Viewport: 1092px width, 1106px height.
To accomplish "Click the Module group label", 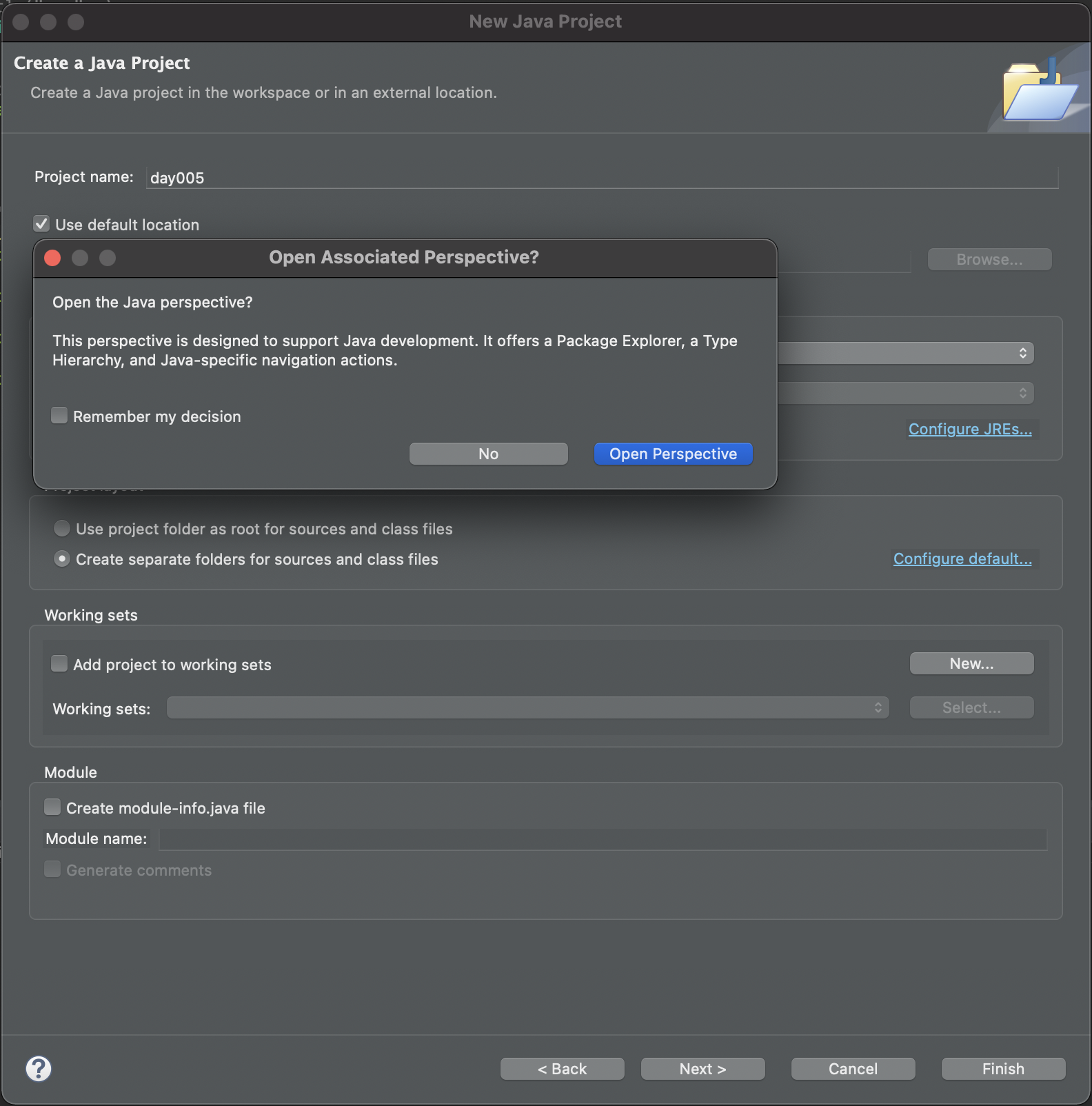I will click(x=70, y=772).
